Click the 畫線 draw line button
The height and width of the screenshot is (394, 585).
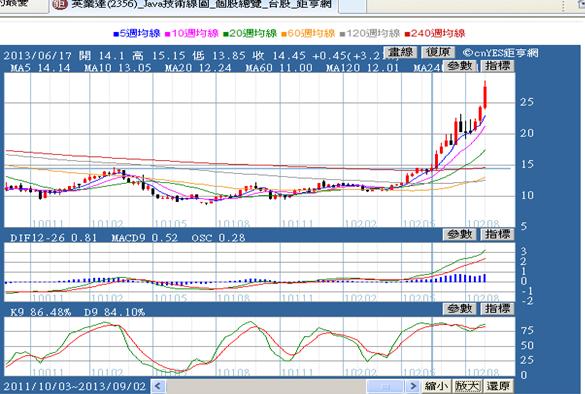click(x=400, y=52)
